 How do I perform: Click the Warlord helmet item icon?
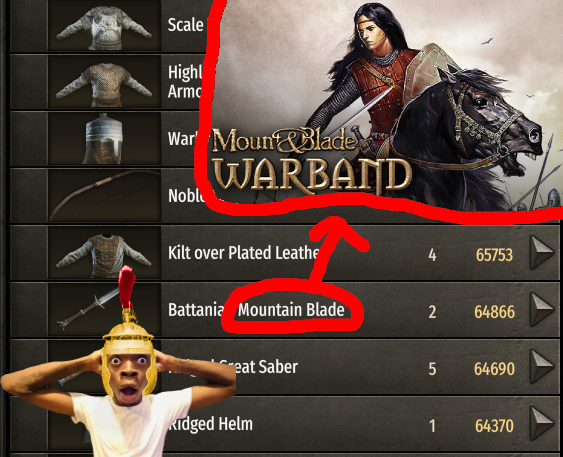click(104, 139)
